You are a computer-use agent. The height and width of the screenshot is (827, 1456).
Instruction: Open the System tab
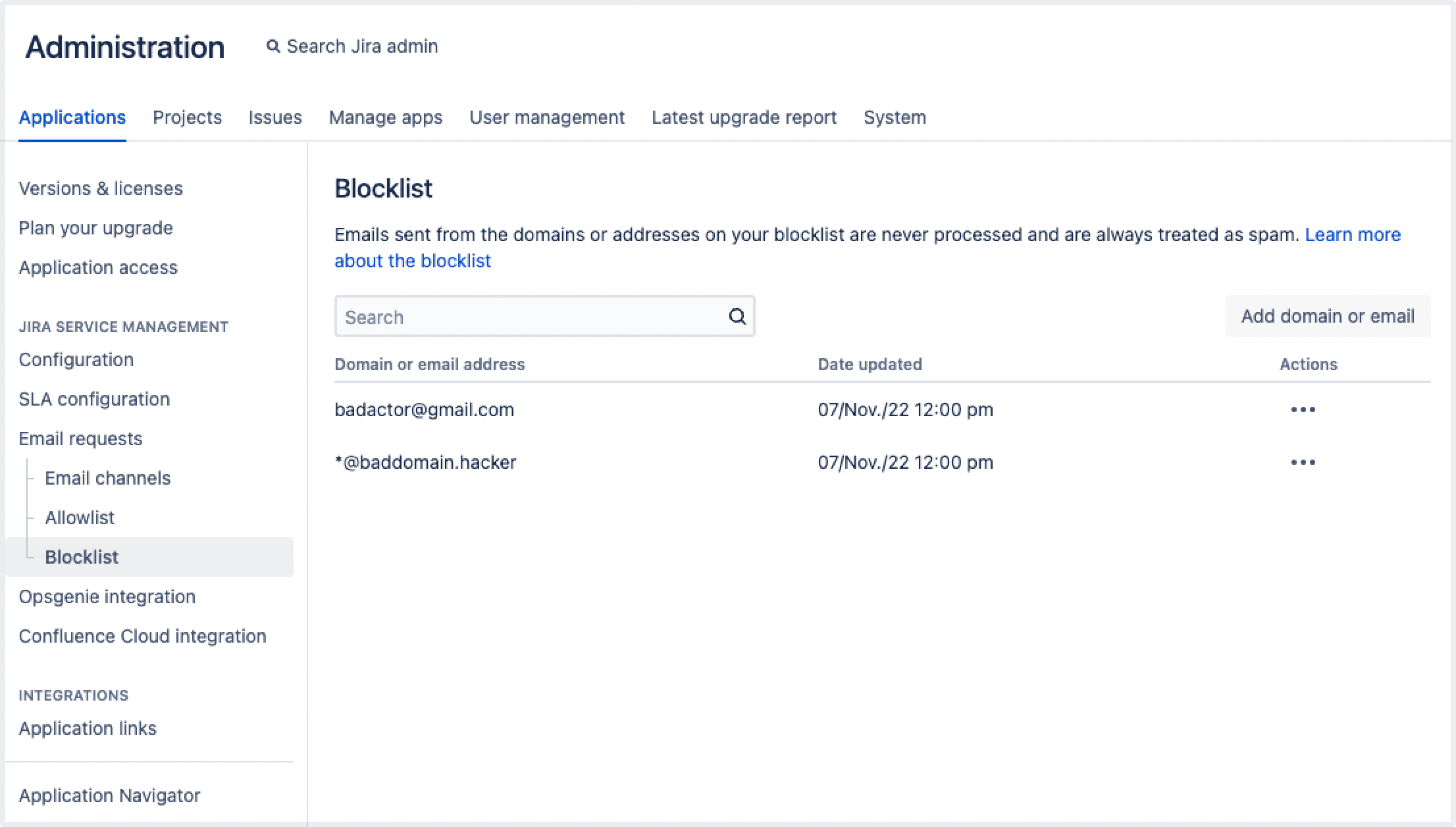tap(895, 117)
